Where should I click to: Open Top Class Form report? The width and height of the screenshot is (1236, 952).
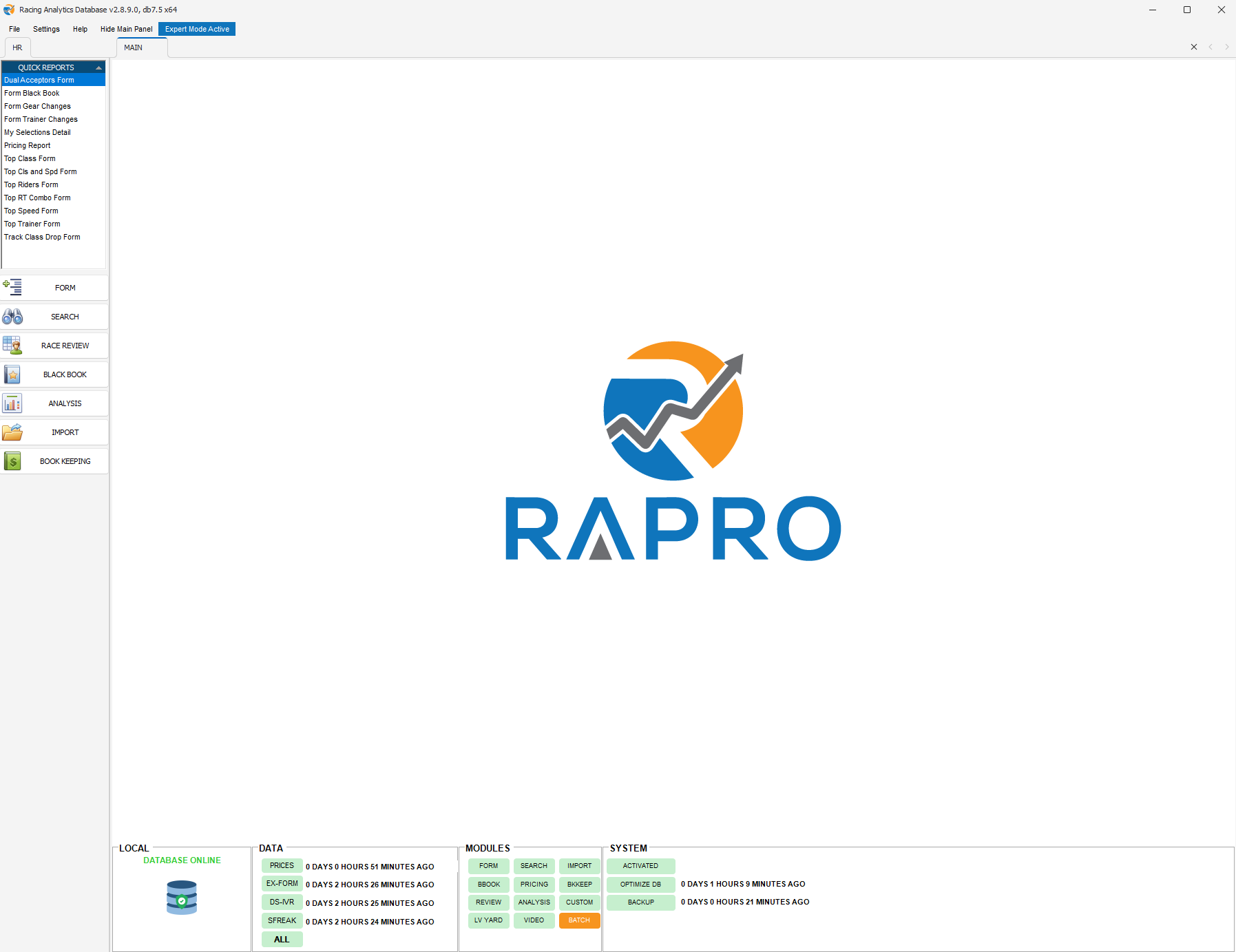coord(54,158)
